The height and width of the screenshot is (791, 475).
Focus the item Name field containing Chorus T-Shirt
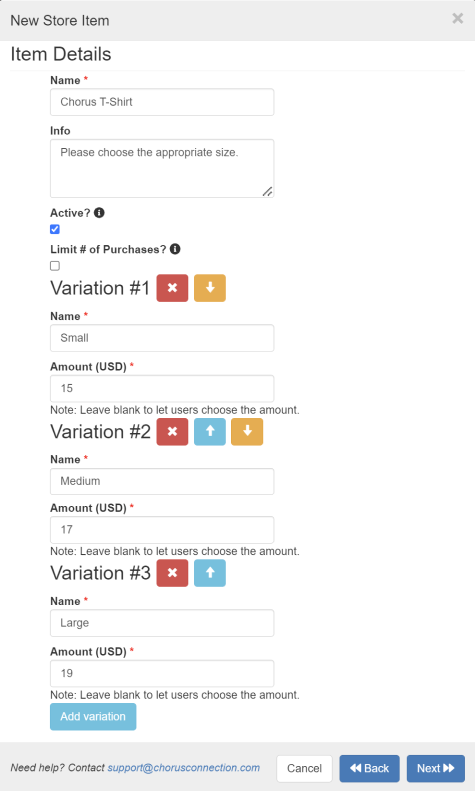[162, 102]
